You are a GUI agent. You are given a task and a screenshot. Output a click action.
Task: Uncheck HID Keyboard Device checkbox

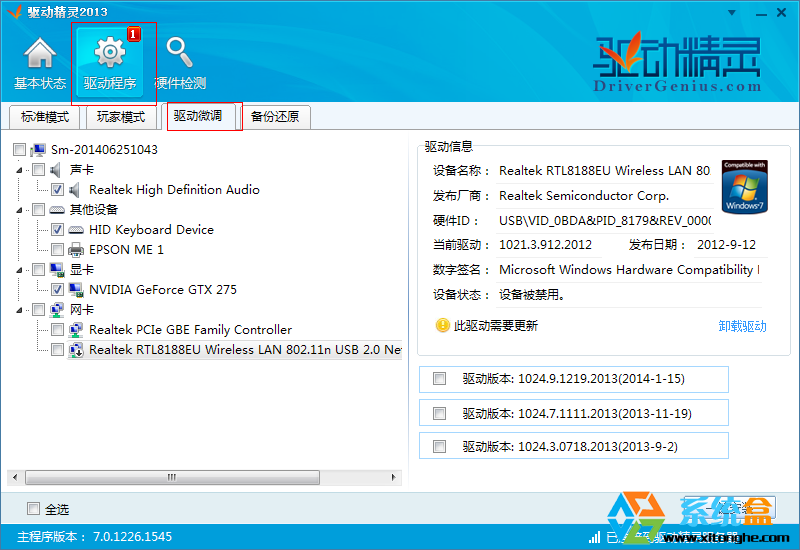pyautogui.click(x=57, y=230)
